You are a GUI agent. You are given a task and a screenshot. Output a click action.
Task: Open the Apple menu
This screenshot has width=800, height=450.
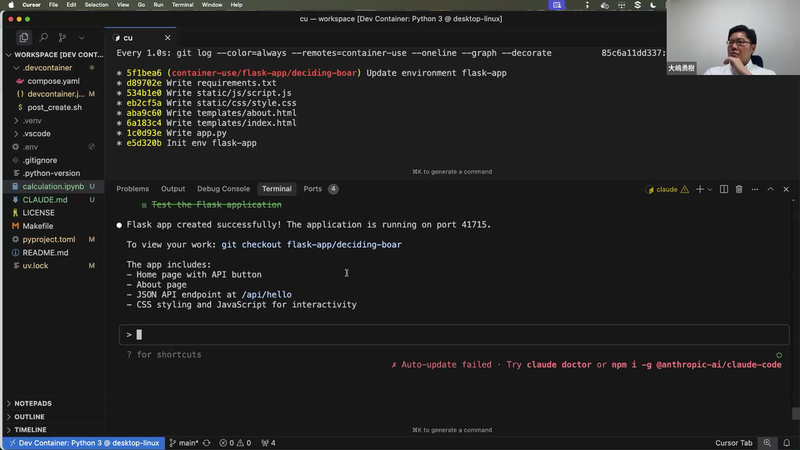[x=11, y=5]
